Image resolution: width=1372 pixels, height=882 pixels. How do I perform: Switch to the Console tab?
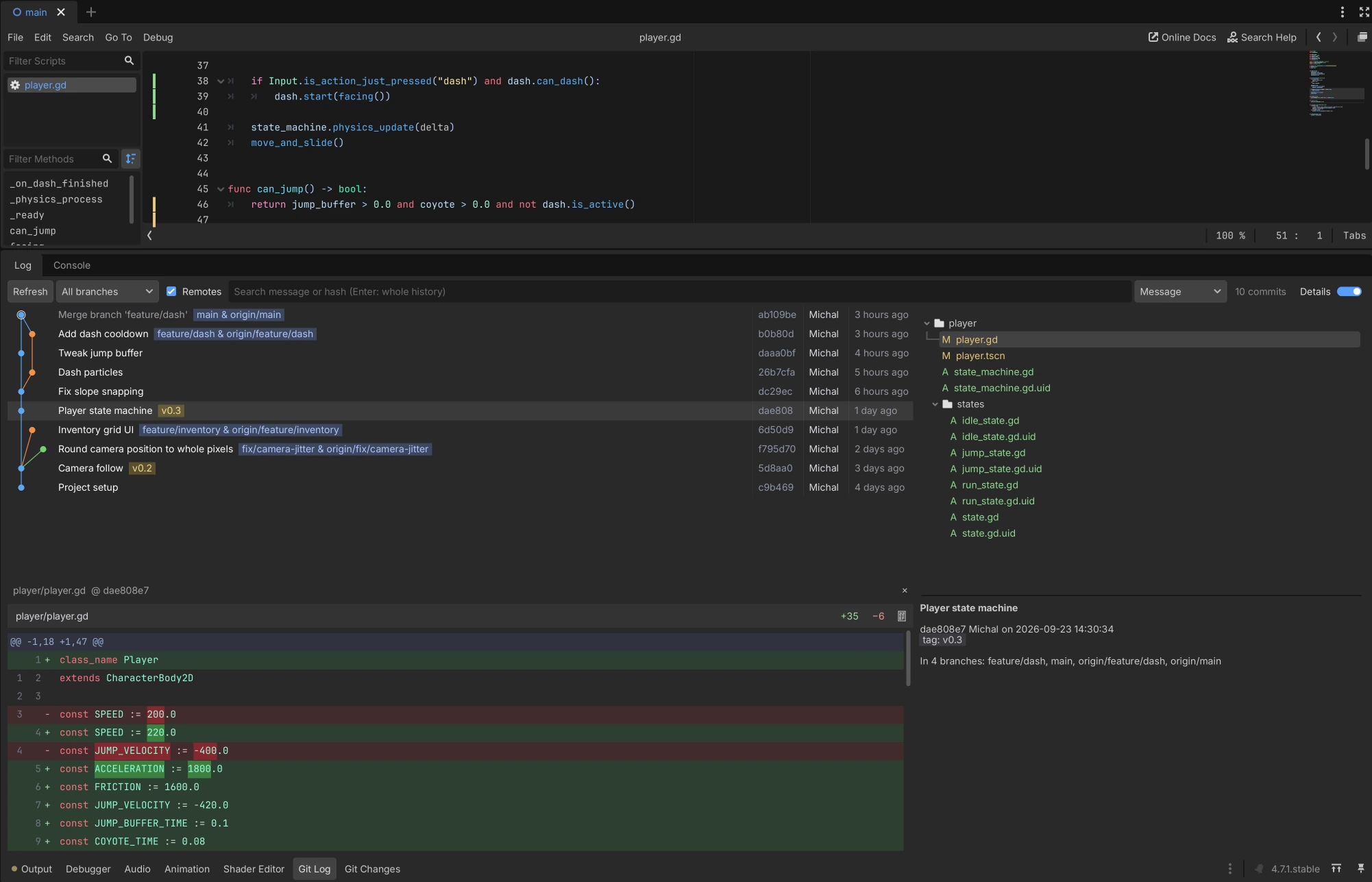coord(72,266)
